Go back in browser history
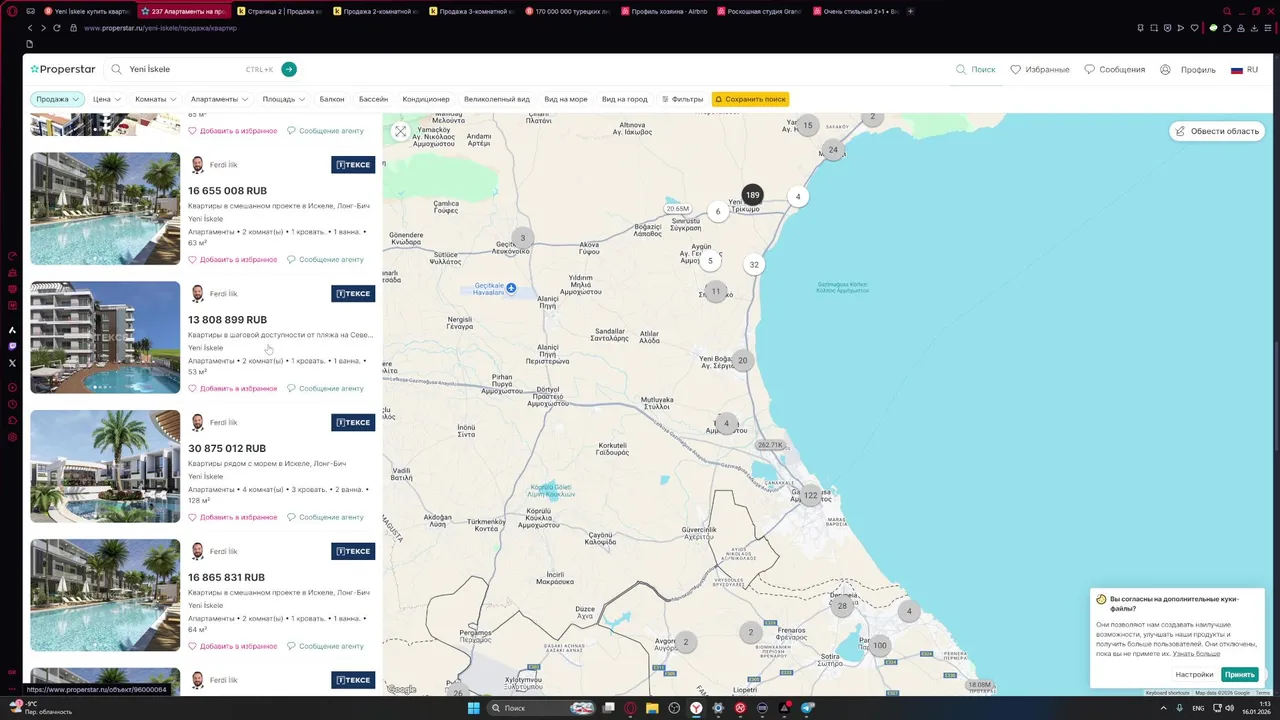 [x=29, y=28]
